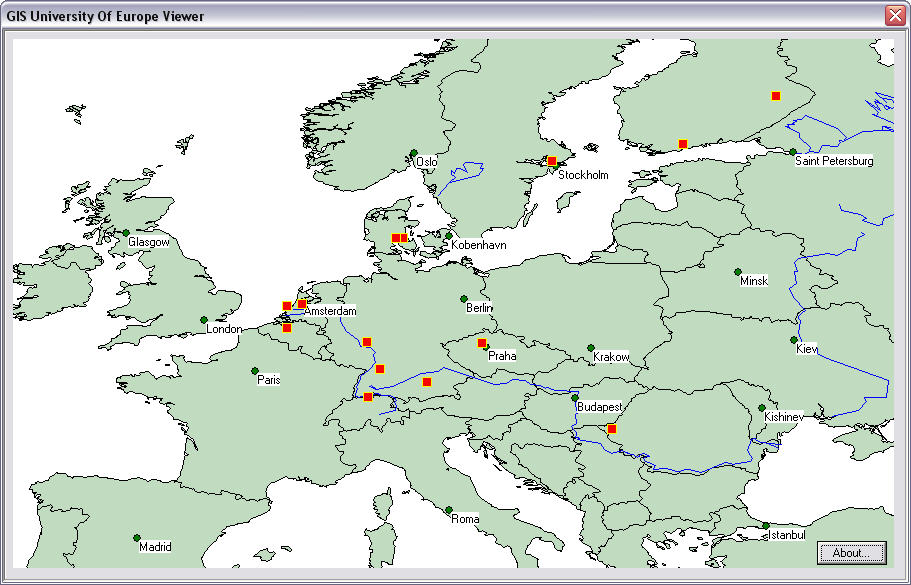Select the Kiev text label
Screen dimensions: 911x585
pos(806,349)
